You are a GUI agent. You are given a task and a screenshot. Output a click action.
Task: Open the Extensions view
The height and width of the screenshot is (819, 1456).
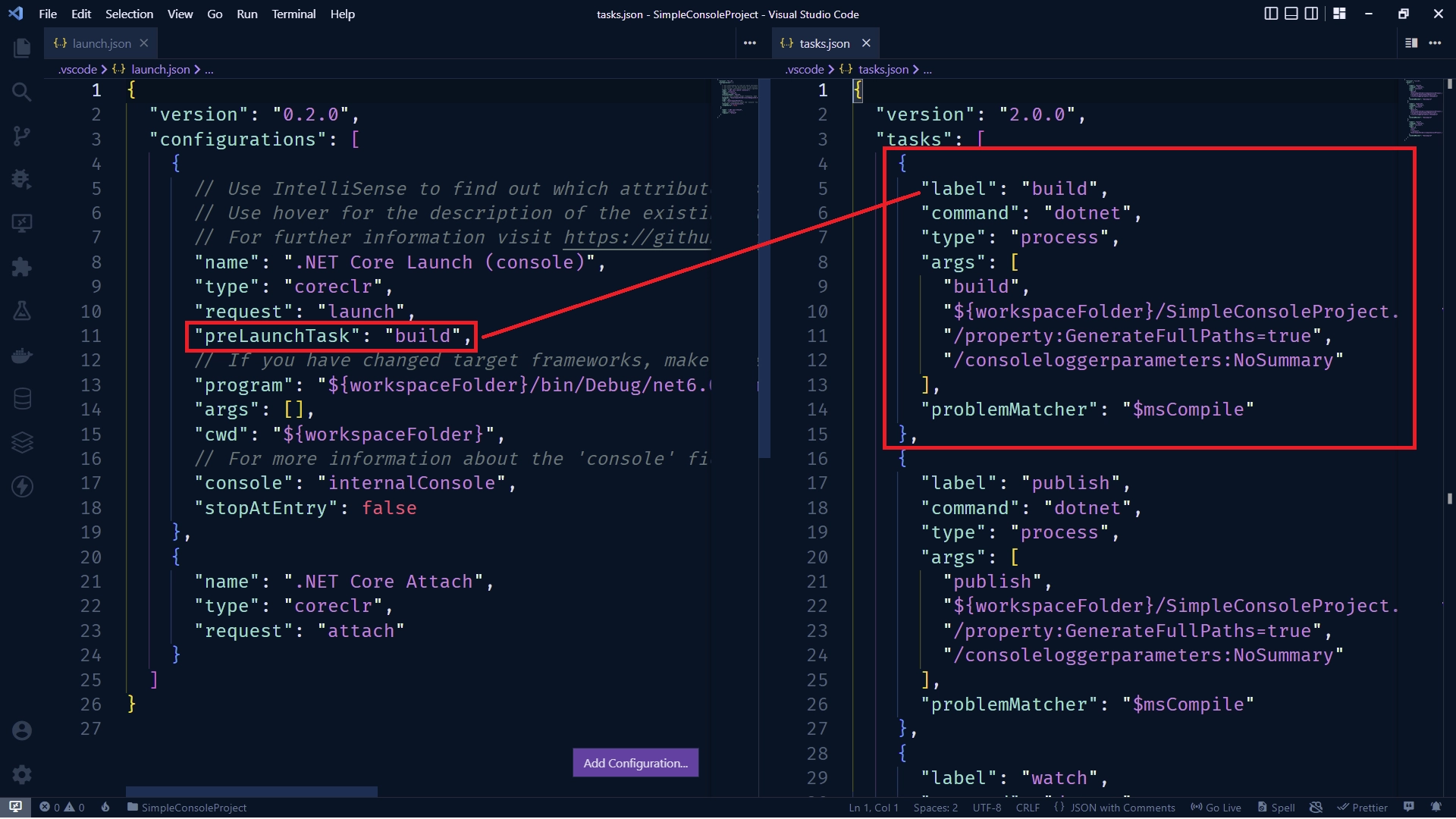pos(22,267)
